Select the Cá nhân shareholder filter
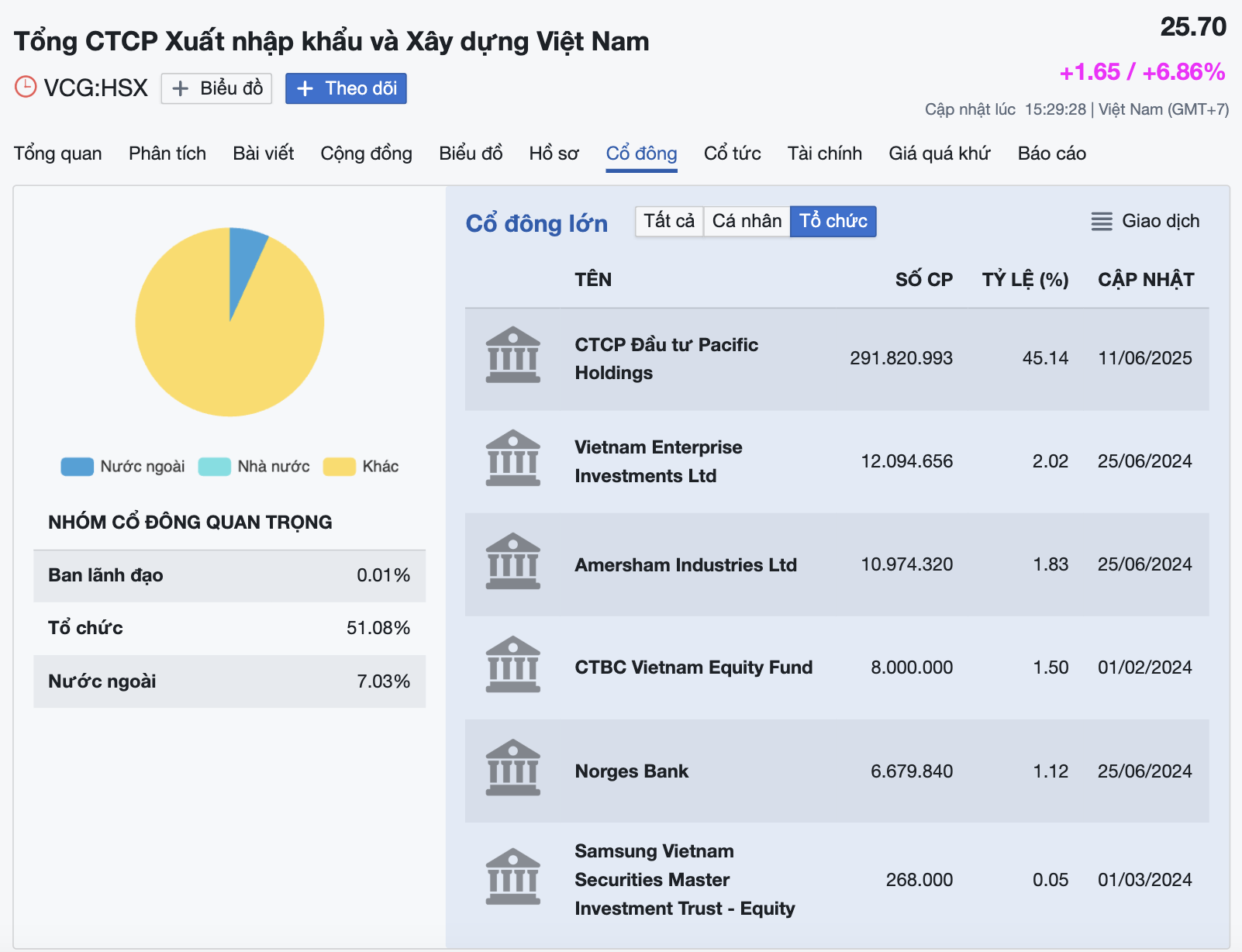The width and height of the screenshot is (1242, 952). pos(747,221)
